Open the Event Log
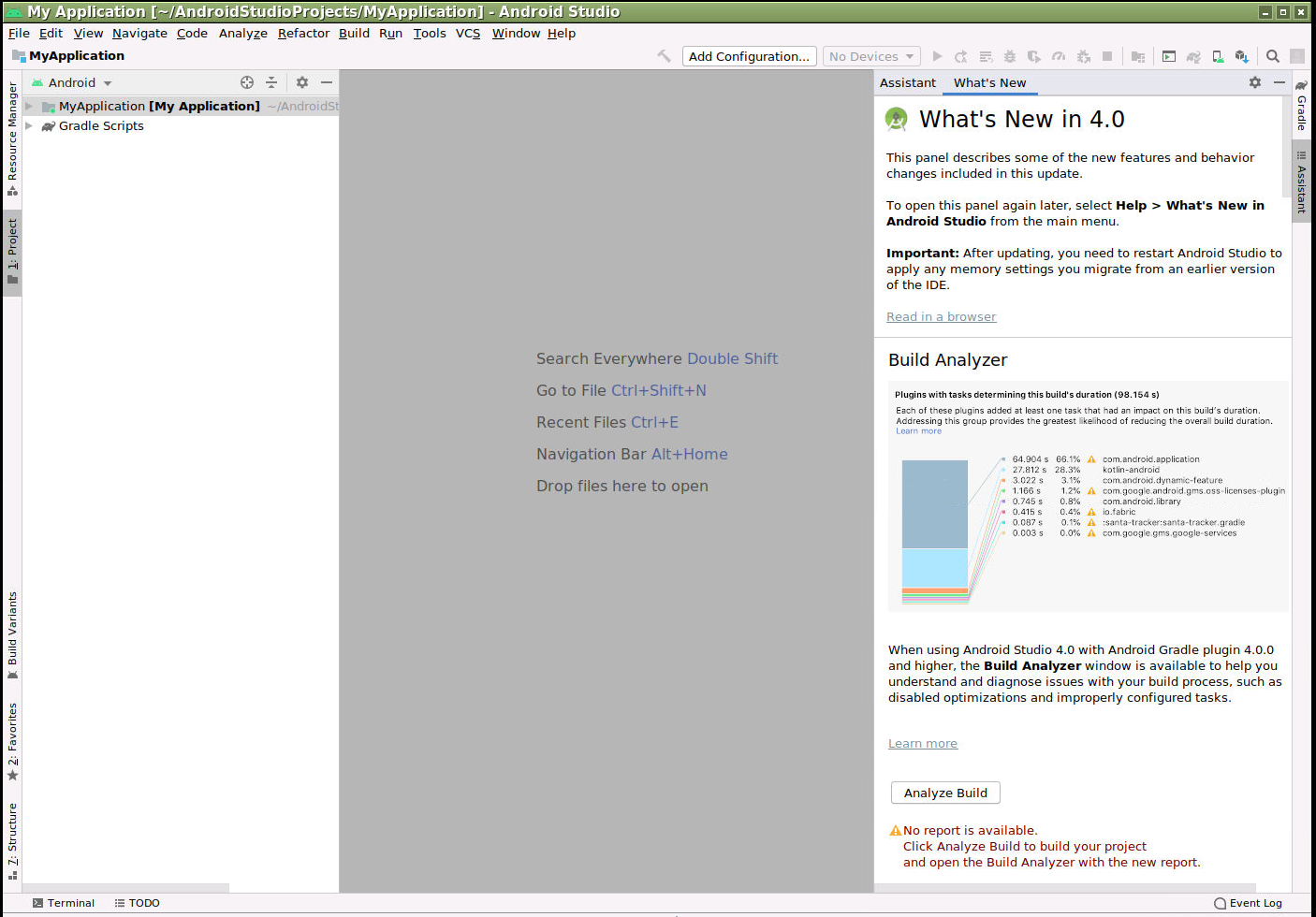Screen dimensions: 1316x917 click(x=1248, y=903)
